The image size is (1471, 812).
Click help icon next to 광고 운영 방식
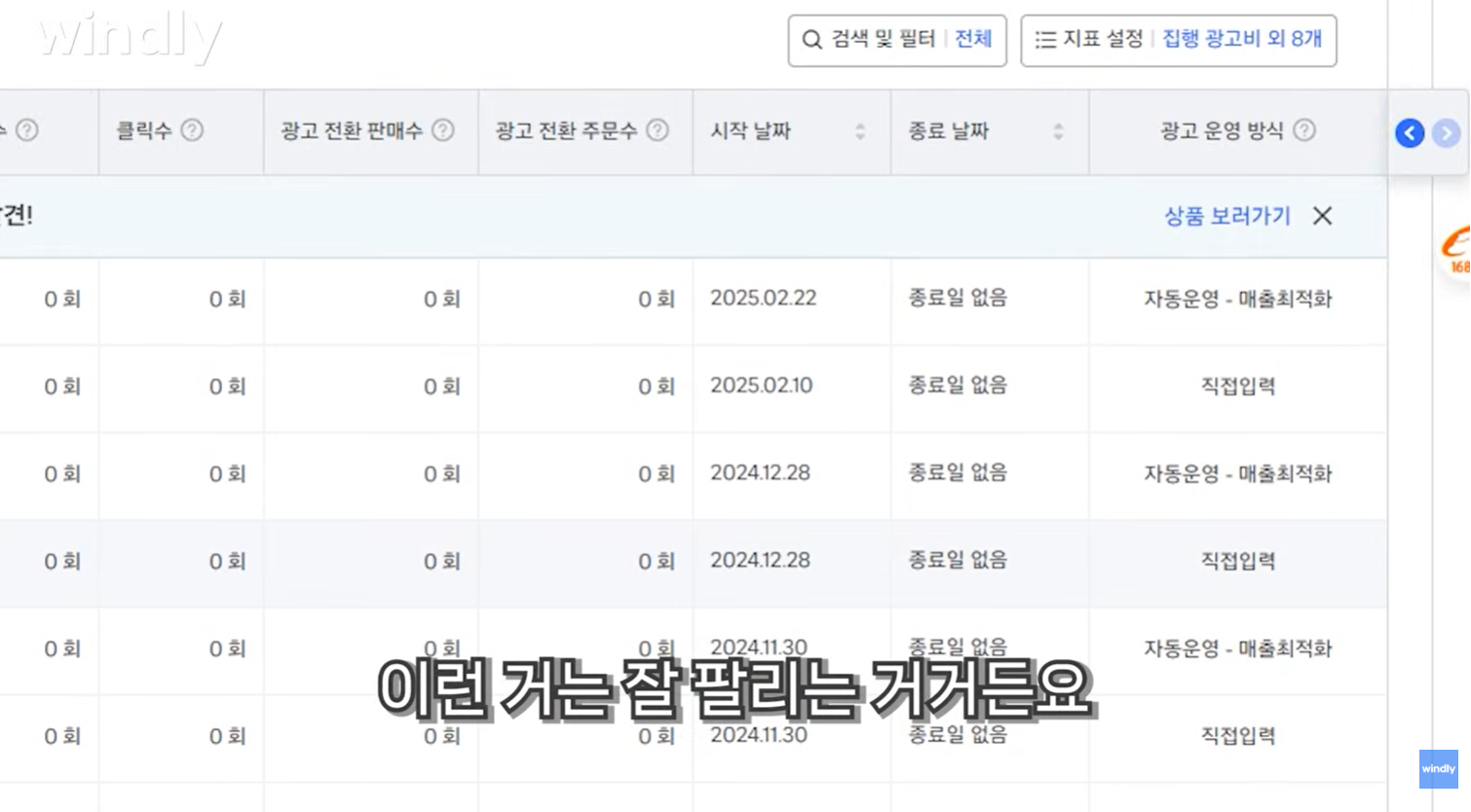[x=1304, y=129]
